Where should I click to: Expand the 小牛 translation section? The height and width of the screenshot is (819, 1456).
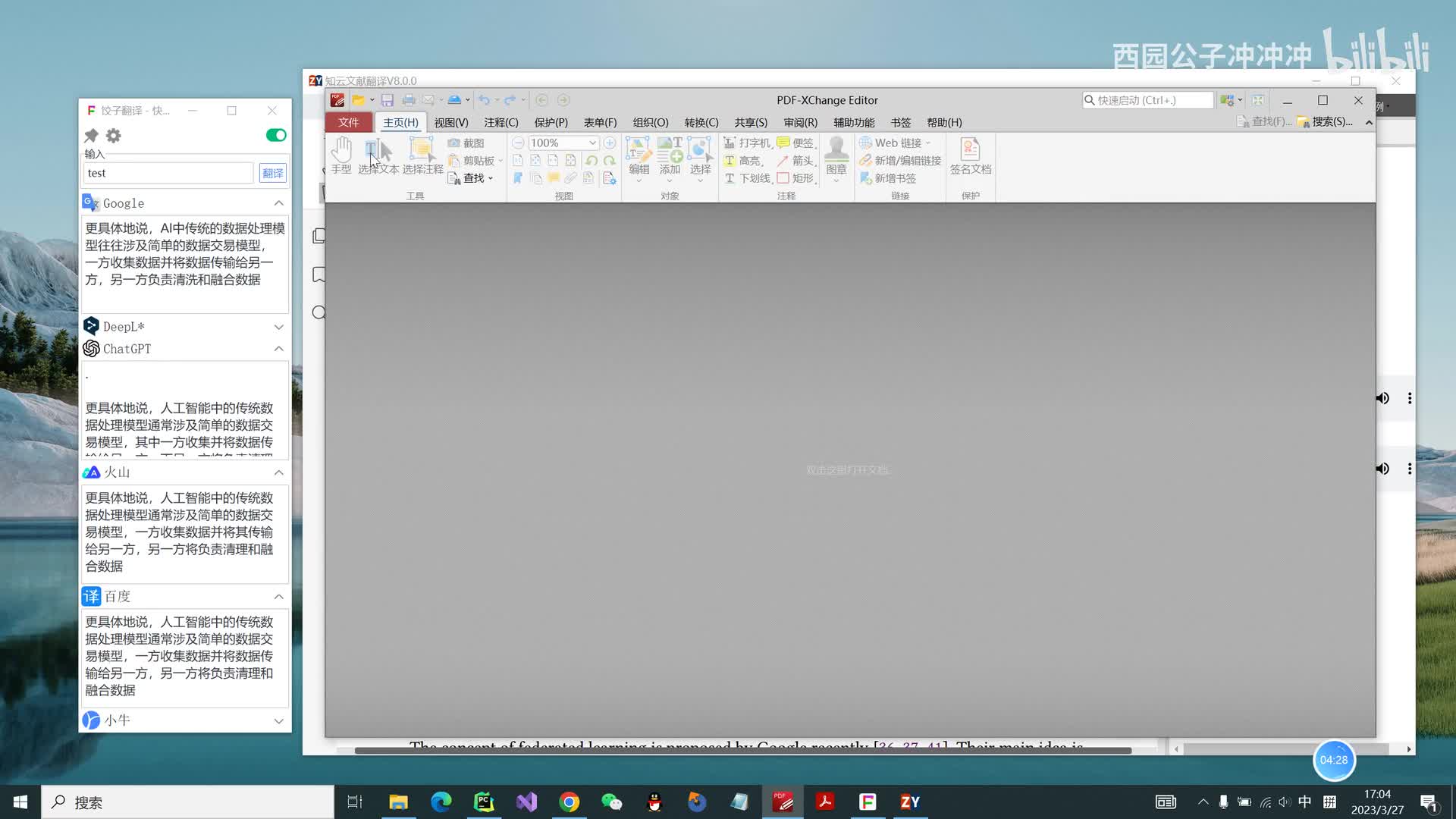click(x=278, y=720)
